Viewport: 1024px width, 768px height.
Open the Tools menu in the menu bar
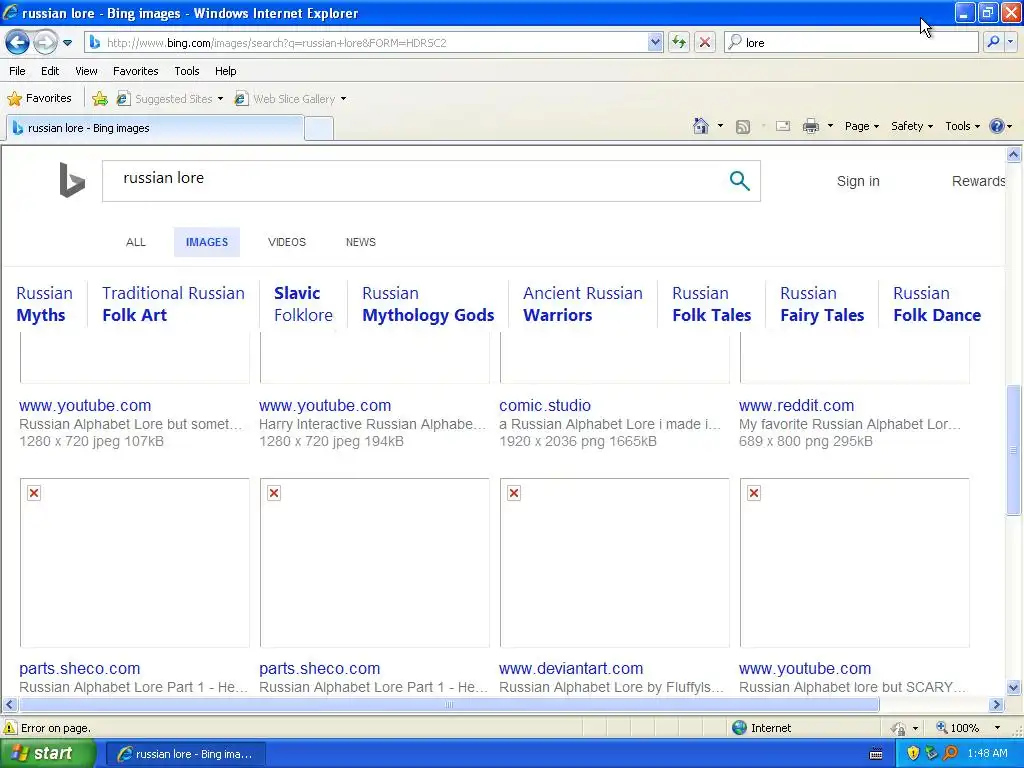click(187, 71)
